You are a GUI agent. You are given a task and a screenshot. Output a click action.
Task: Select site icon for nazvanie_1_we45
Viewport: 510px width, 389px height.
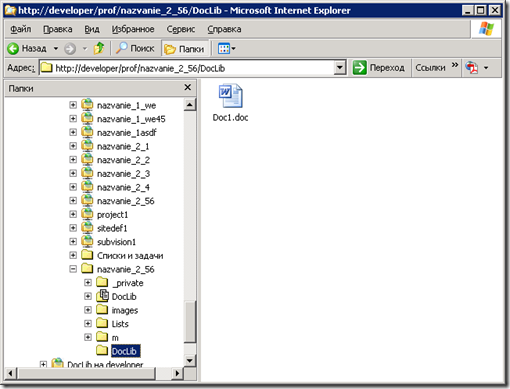87,119
